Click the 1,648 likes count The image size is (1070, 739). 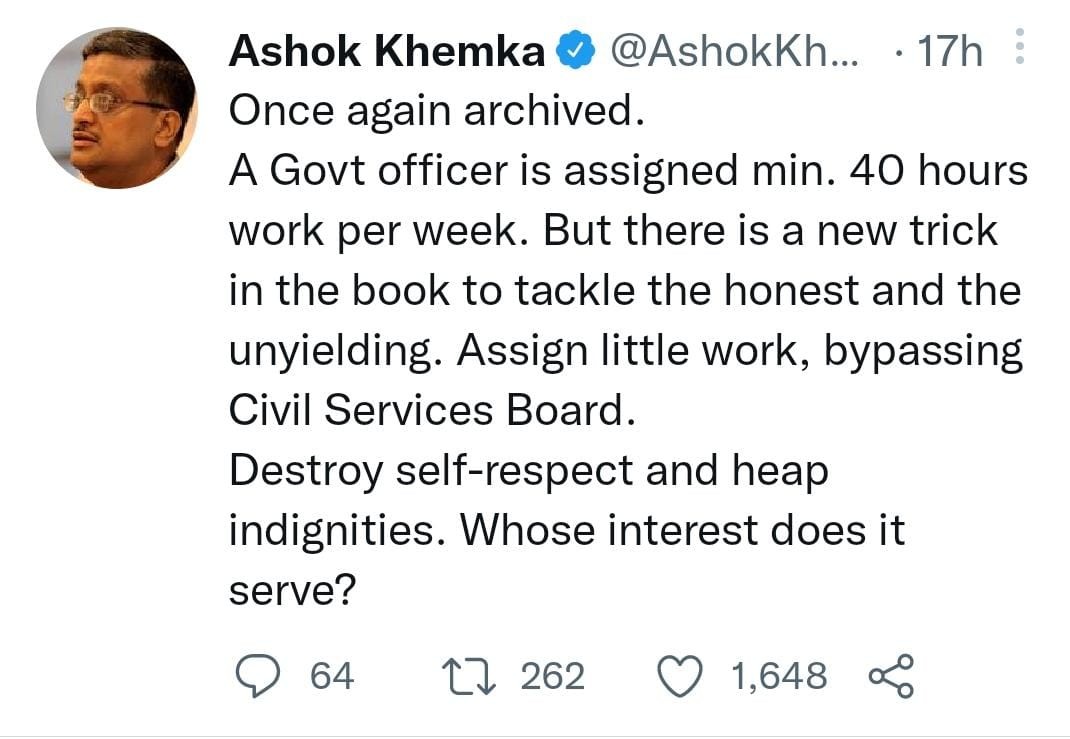pyautogui.click(x=779, y=676)
